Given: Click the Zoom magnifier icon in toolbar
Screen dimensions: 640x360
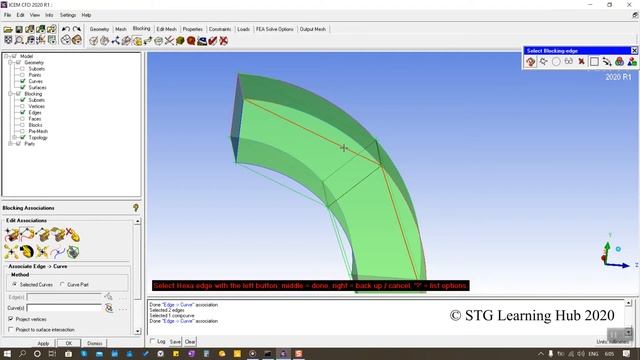Looking at the screenshot, I should point(19,40).
